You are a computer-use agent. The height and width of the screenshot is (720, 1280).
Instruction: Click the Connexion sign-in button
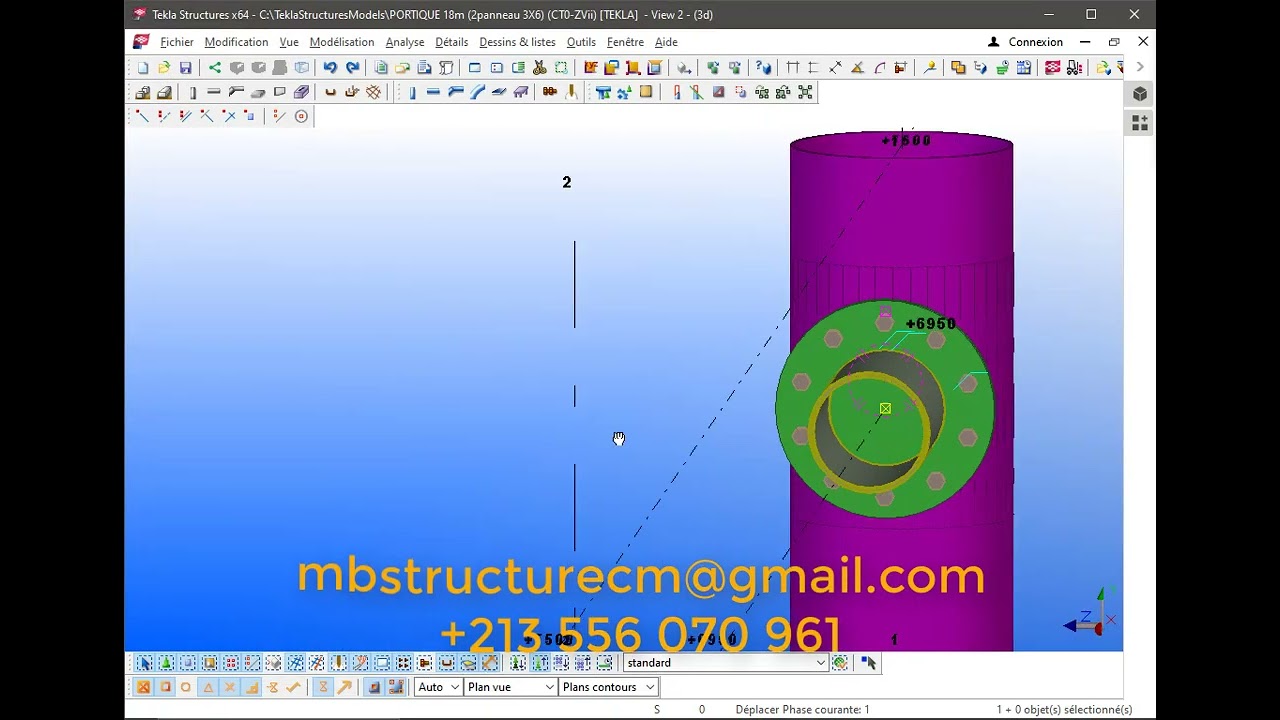tap(1026, 42)
